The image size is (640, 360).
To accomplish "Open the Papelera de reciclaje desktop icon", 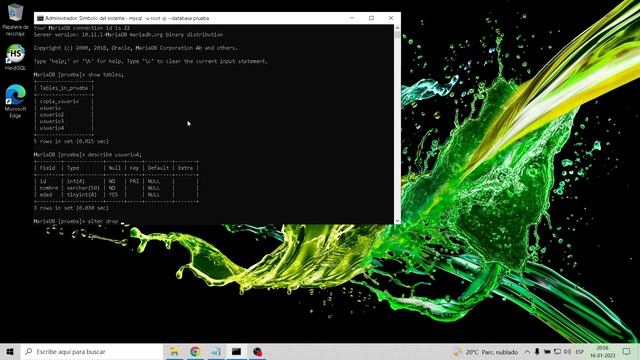I will click(x=16, y=19).
